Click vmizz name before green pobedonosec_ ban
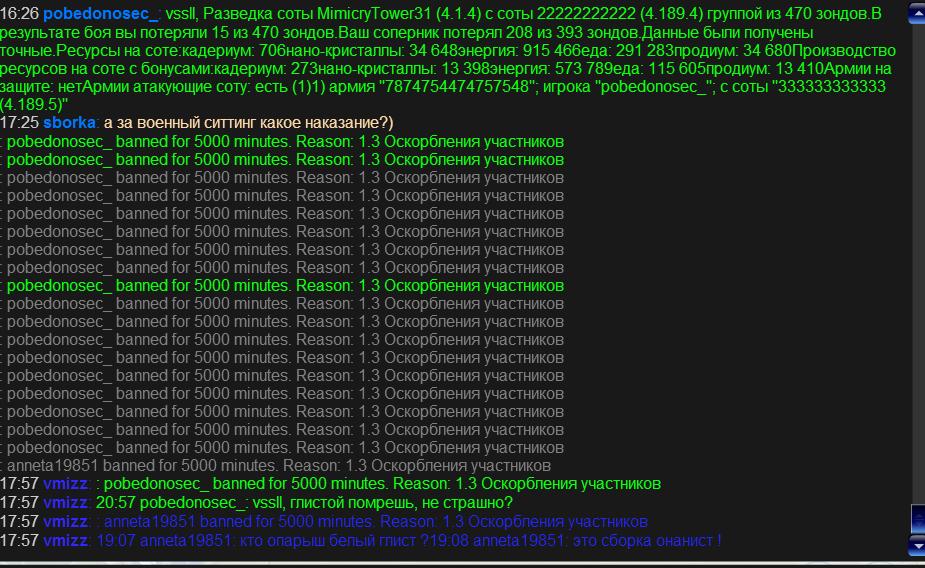This screenshot has width=925, height=568. point(66,484)
